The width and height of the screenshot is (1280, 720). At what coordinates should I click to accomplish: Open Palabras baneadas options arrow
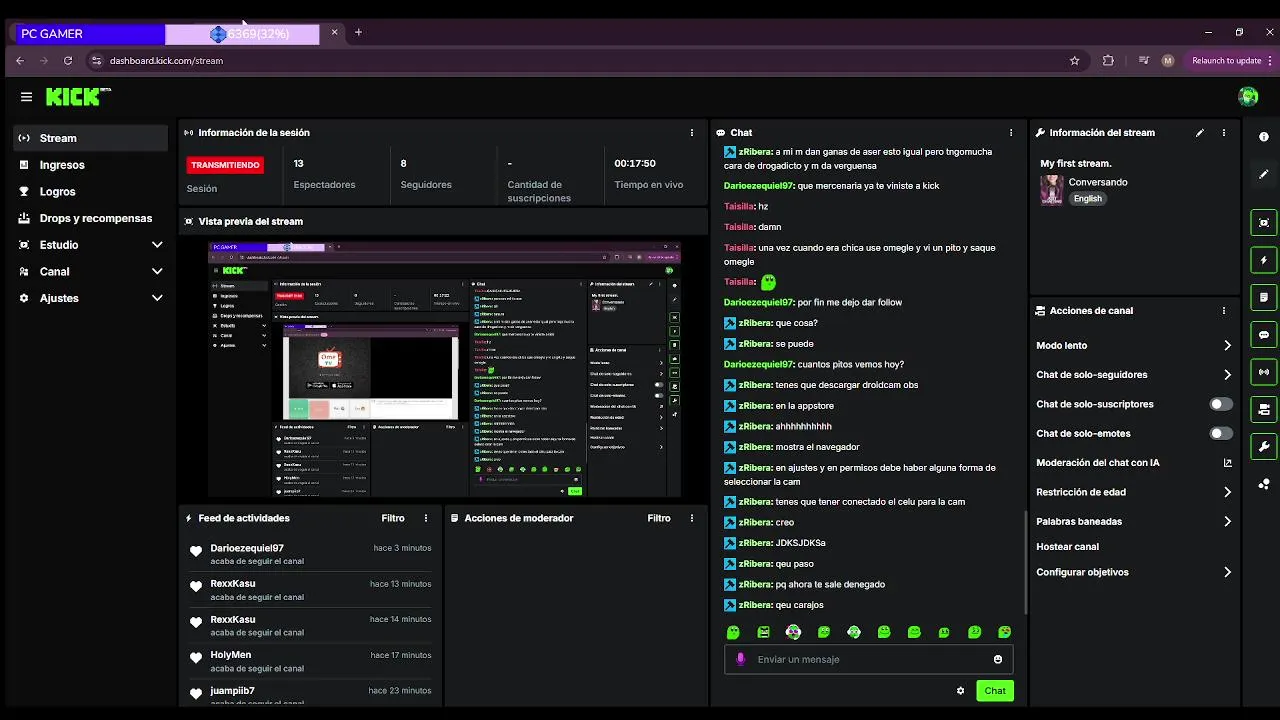[1228, 522]
